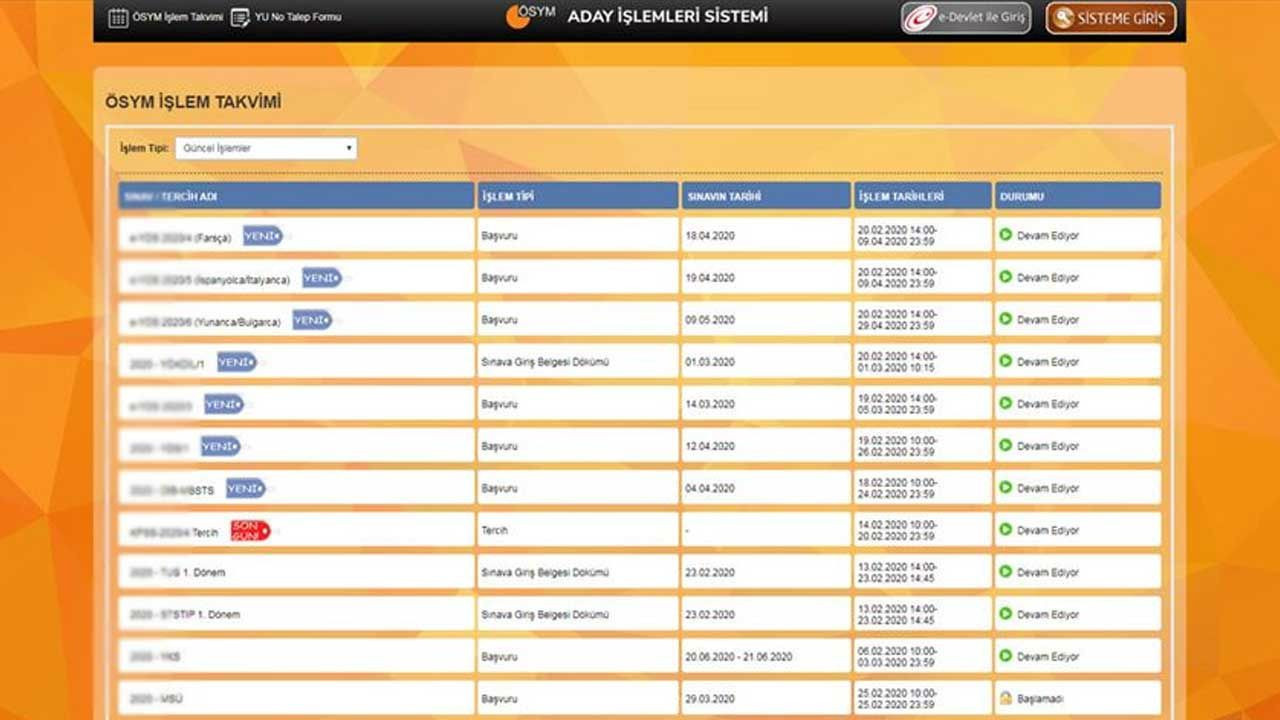Click the SINAV / TERCİH ADI column header

click(296, 196)
